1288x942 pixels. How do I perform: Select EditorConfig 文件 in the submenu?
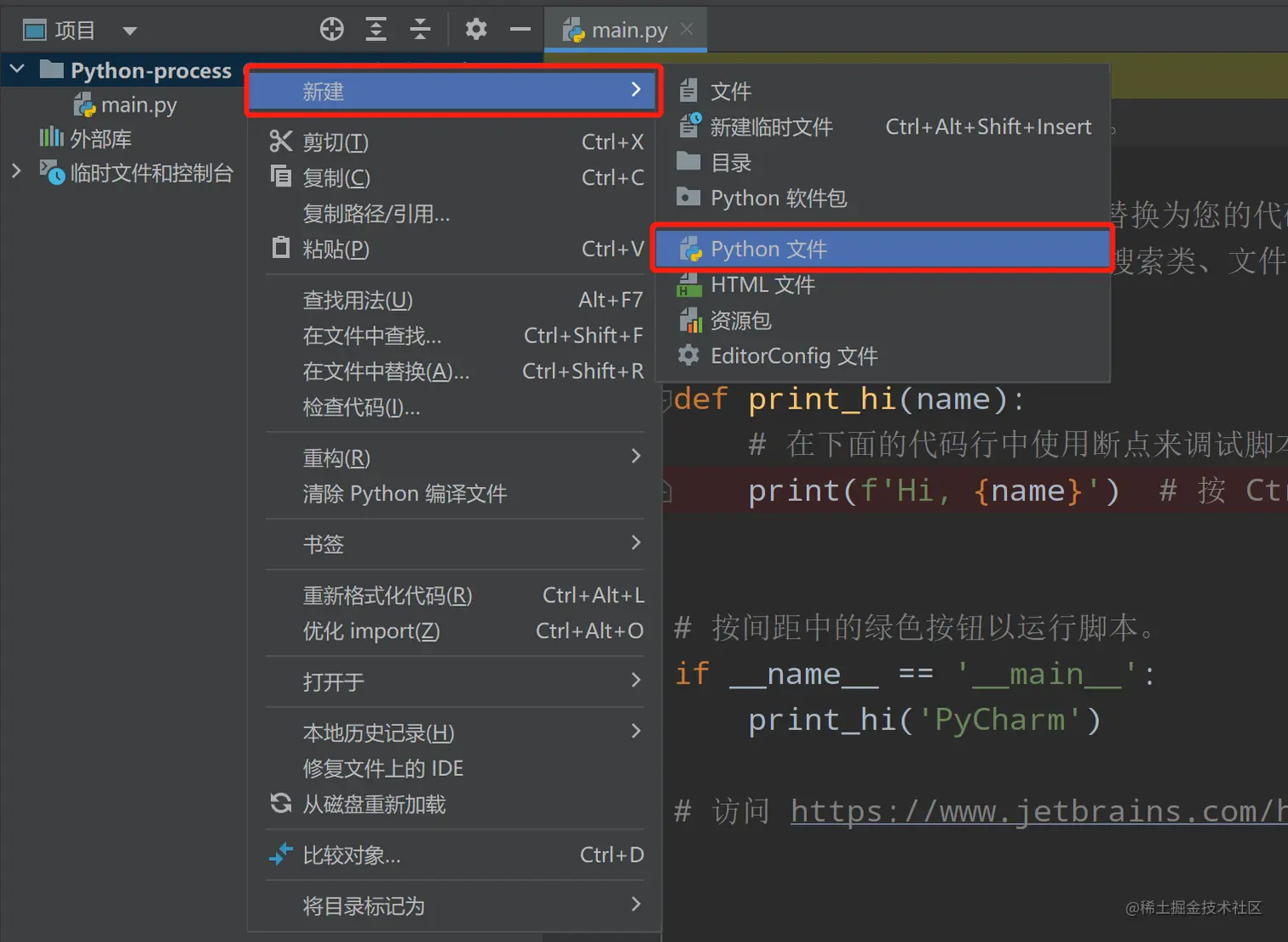point(883,356)
